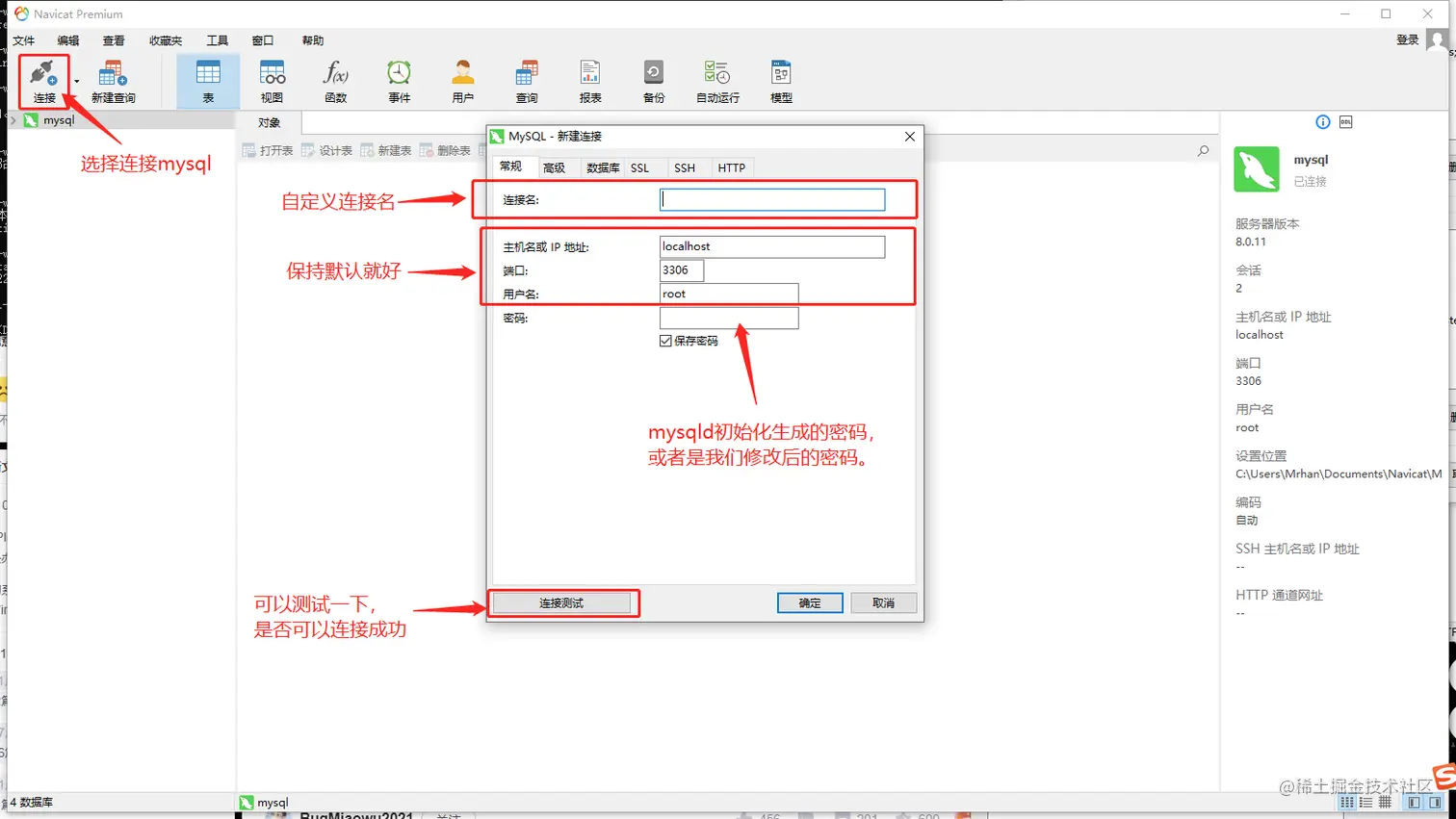Click the 主机名或 IP 地址 field with localhost

click(772, 246)
